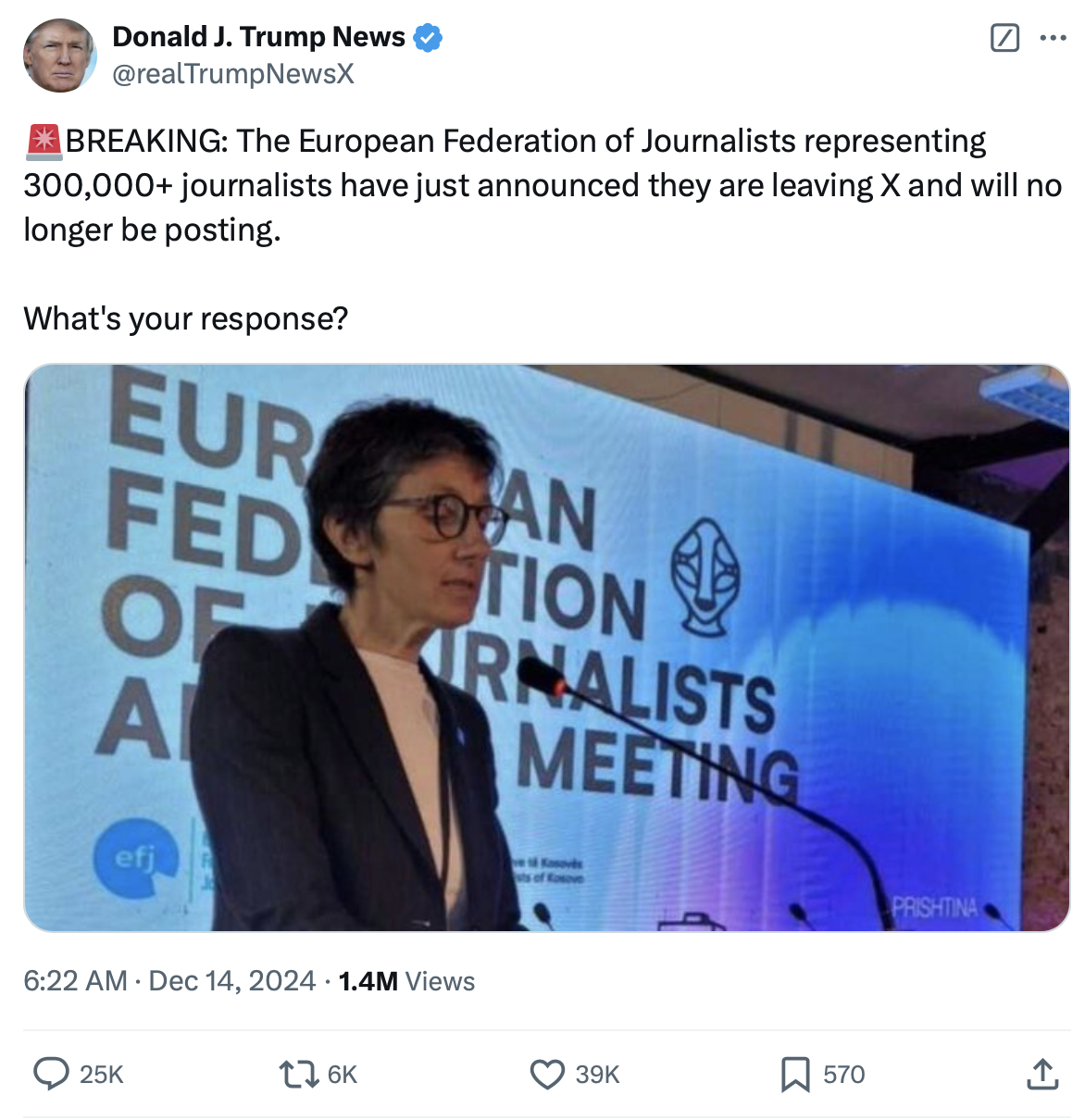Bookmark this post with the bookmark icon
1085x1120 pixels.
(x=795, y=1074)
